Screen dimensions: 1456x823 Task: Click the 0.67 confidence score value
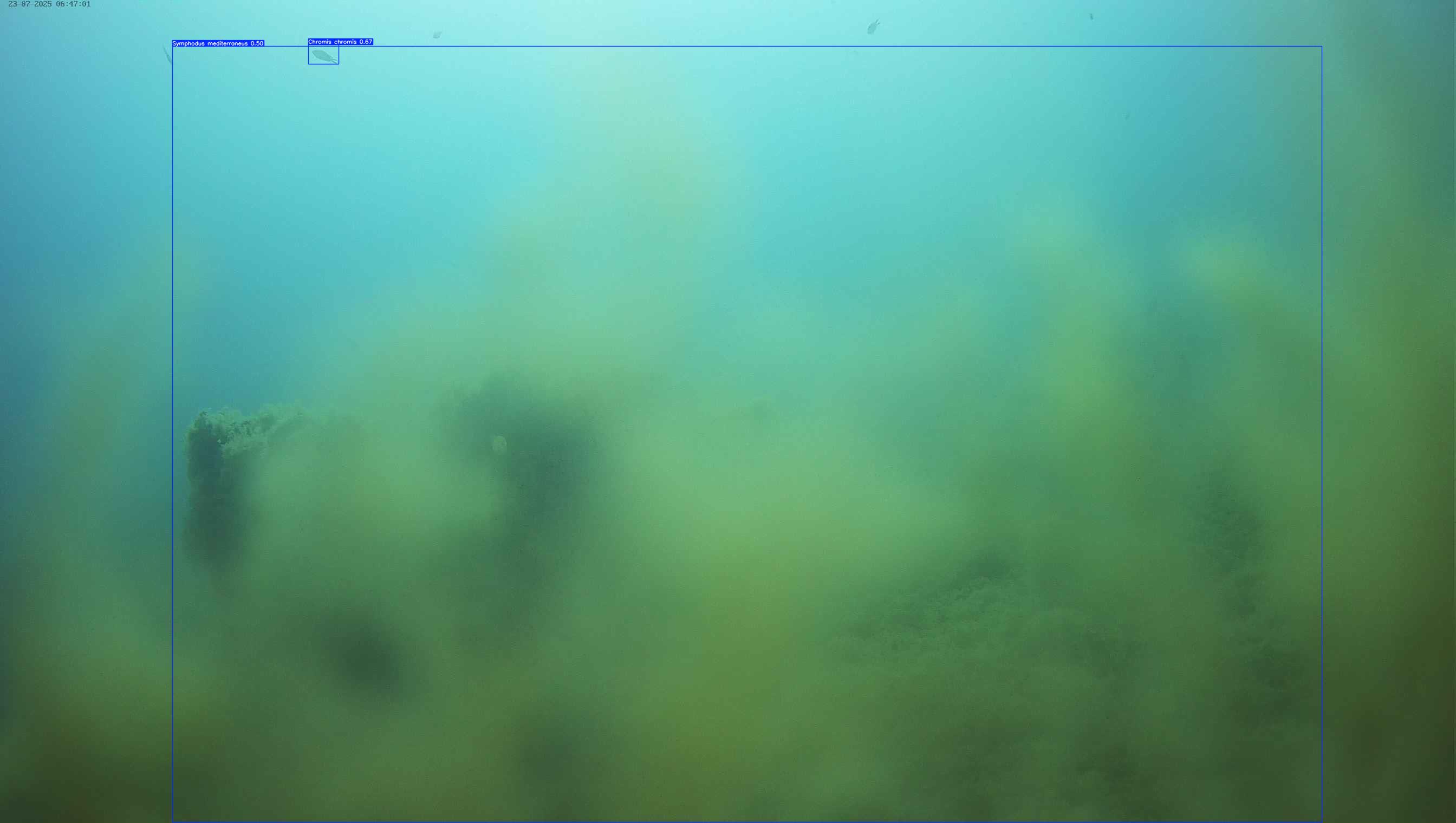(366, 42)
